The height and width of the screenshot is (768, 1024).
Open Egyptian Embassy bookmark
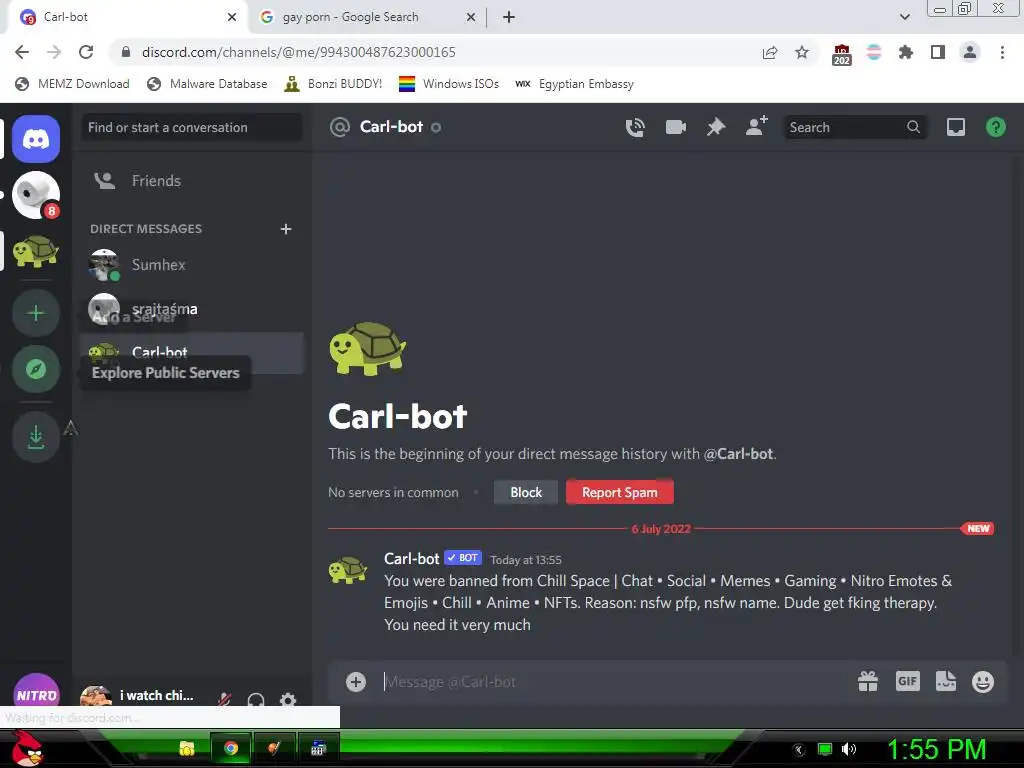coord(575,84)
